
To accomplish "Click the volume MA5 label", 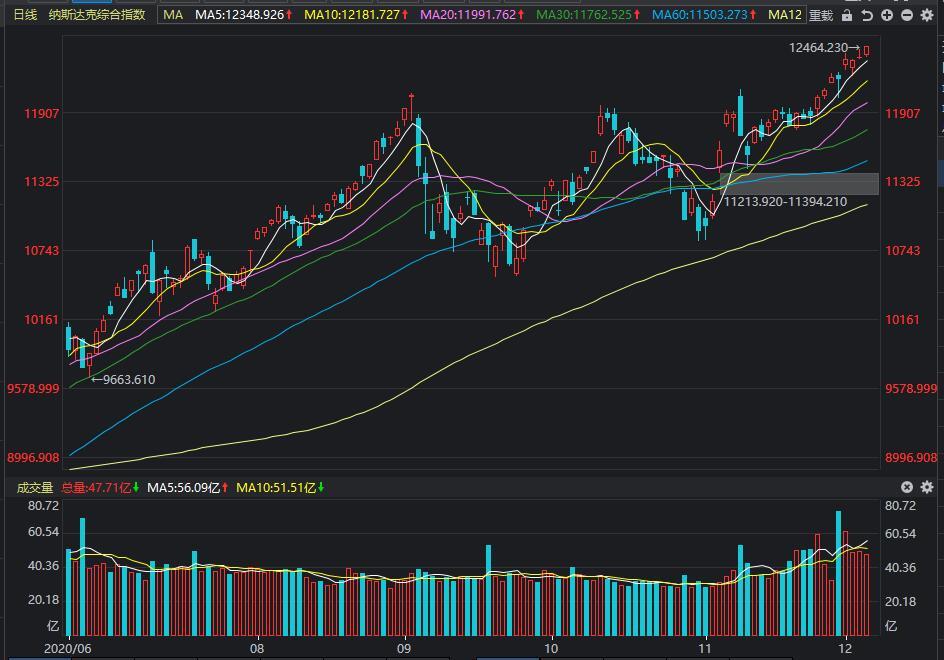I will point(188,487).
